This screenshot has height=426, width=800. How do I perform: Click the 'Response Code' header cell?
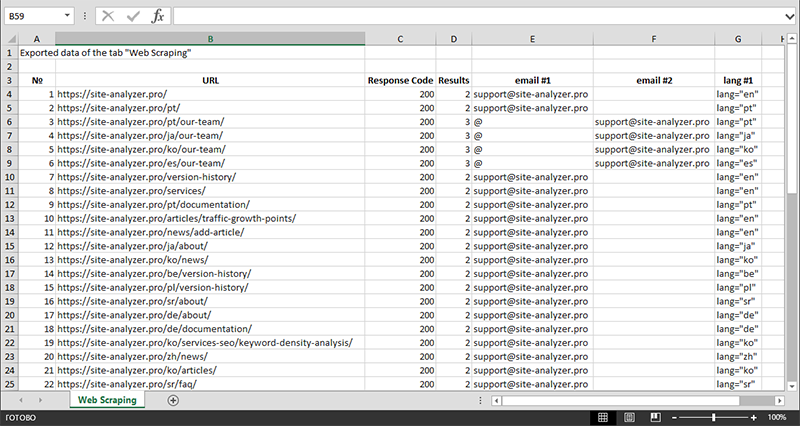pyautogui.click(x=401, y=80)
